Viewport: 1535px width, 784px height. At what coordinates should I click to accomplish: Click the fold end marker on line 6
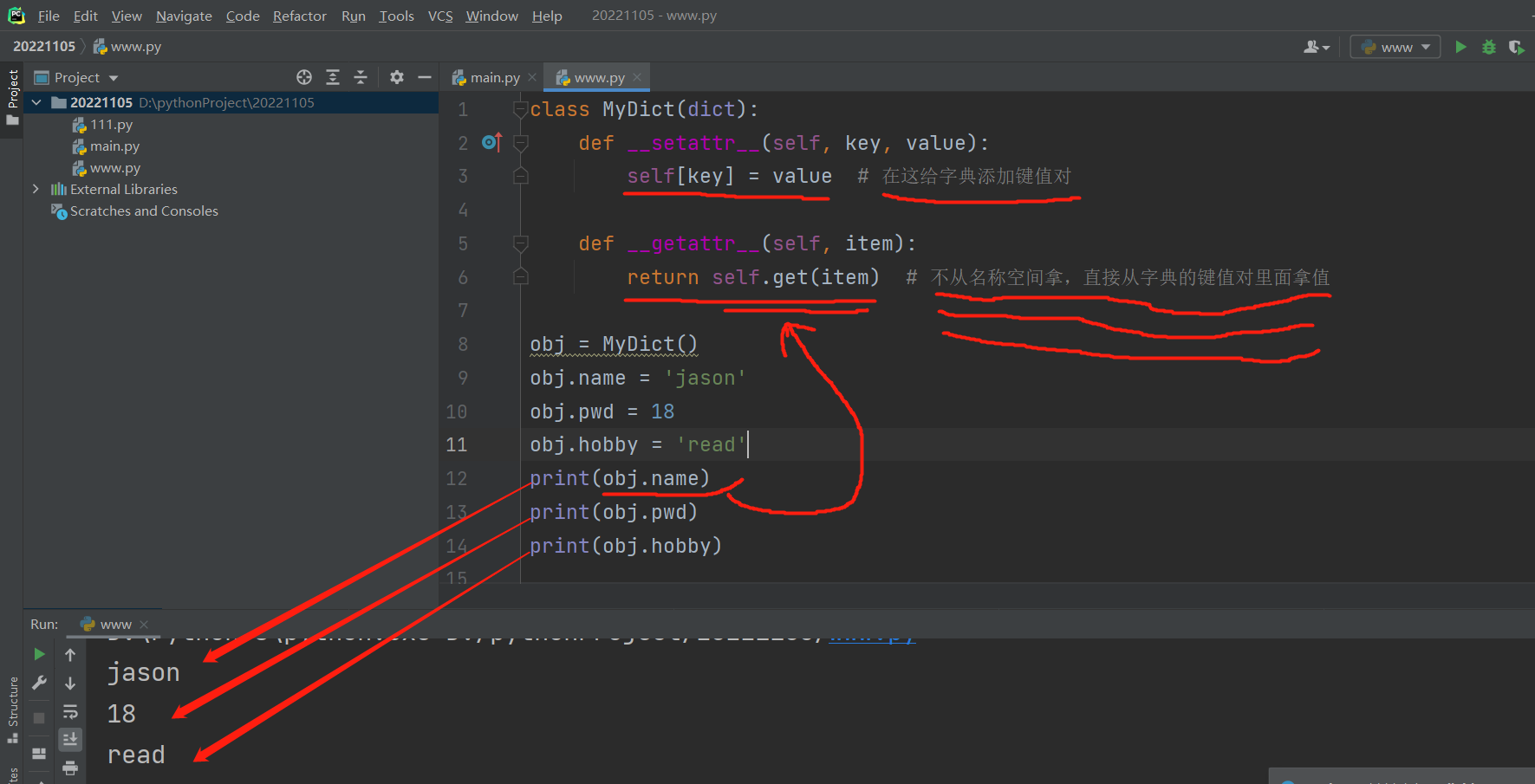[x=521, y=276]
